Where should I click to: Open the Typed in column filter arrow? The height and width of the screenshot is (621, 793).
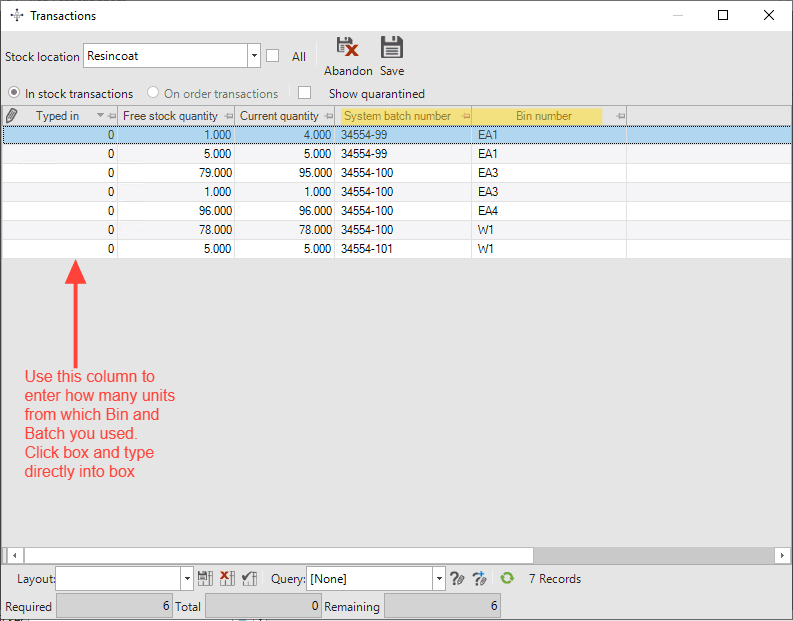click(100, 116)
